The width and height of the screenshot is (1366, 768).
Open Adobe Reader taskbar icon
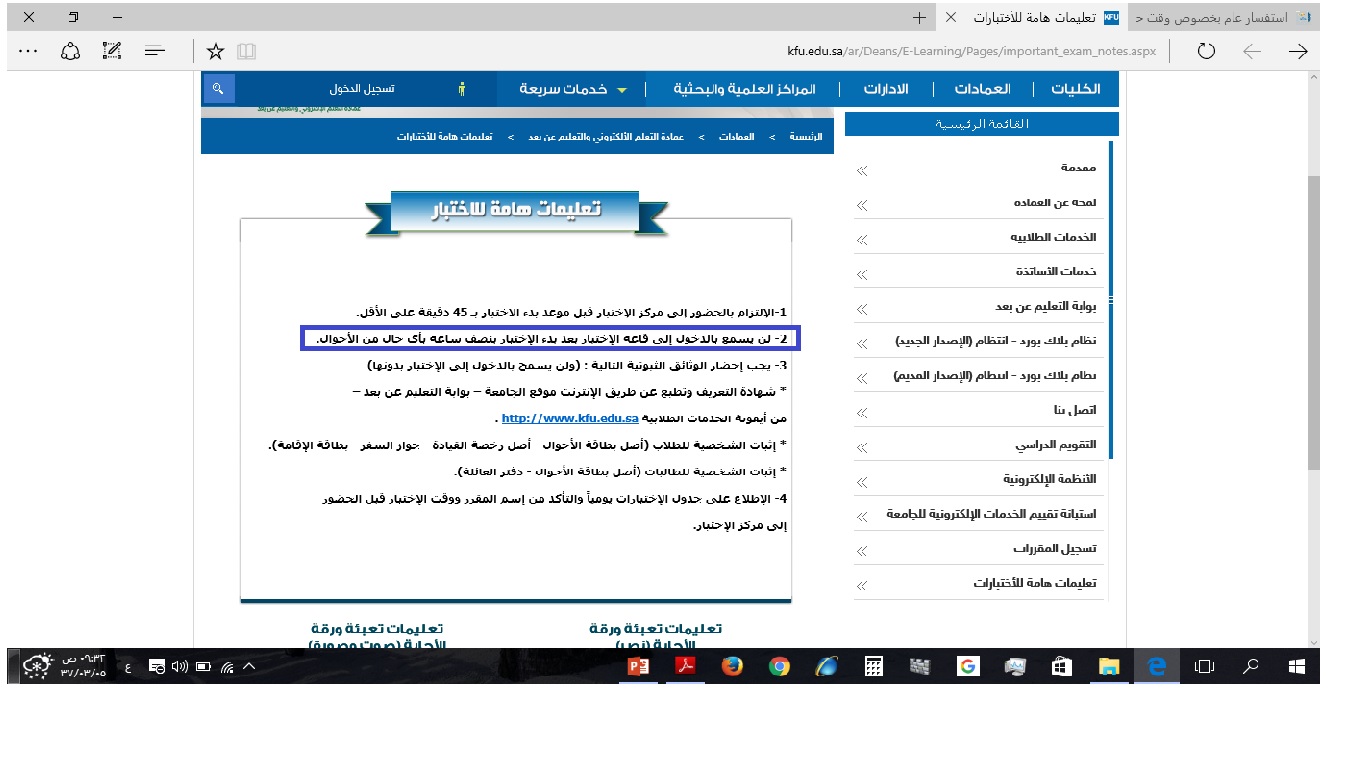pos(686,667)
